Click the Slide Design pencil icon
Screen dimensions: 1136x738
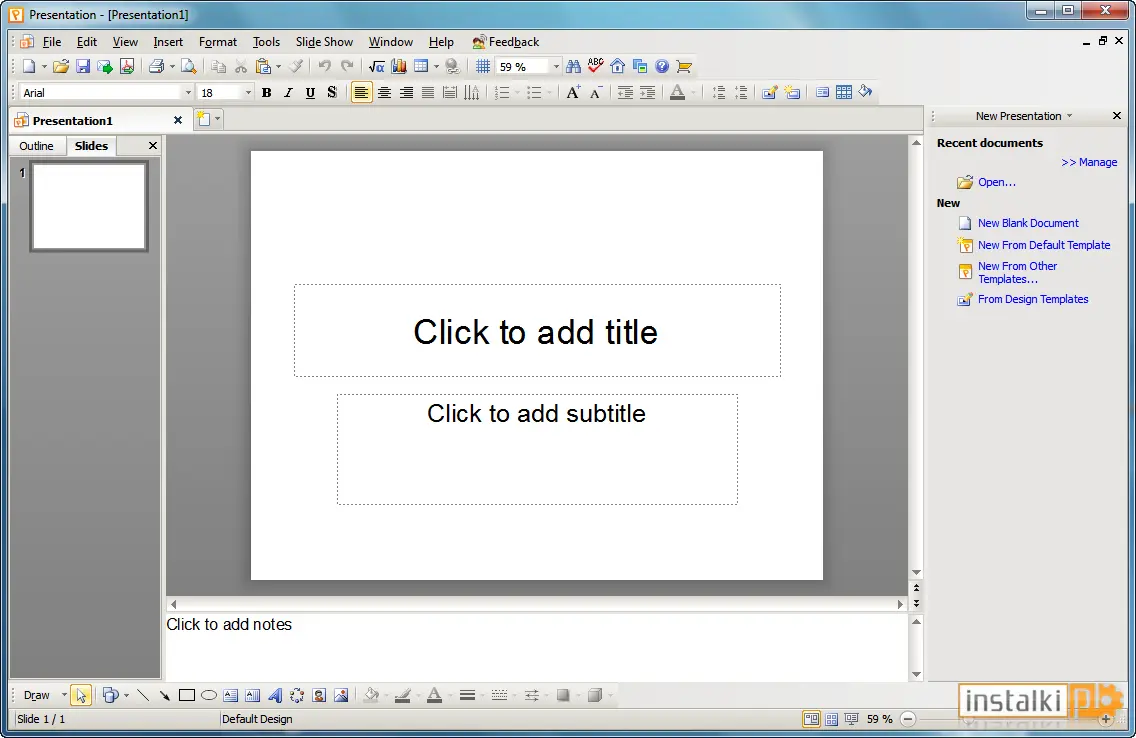tap(769, 92)
